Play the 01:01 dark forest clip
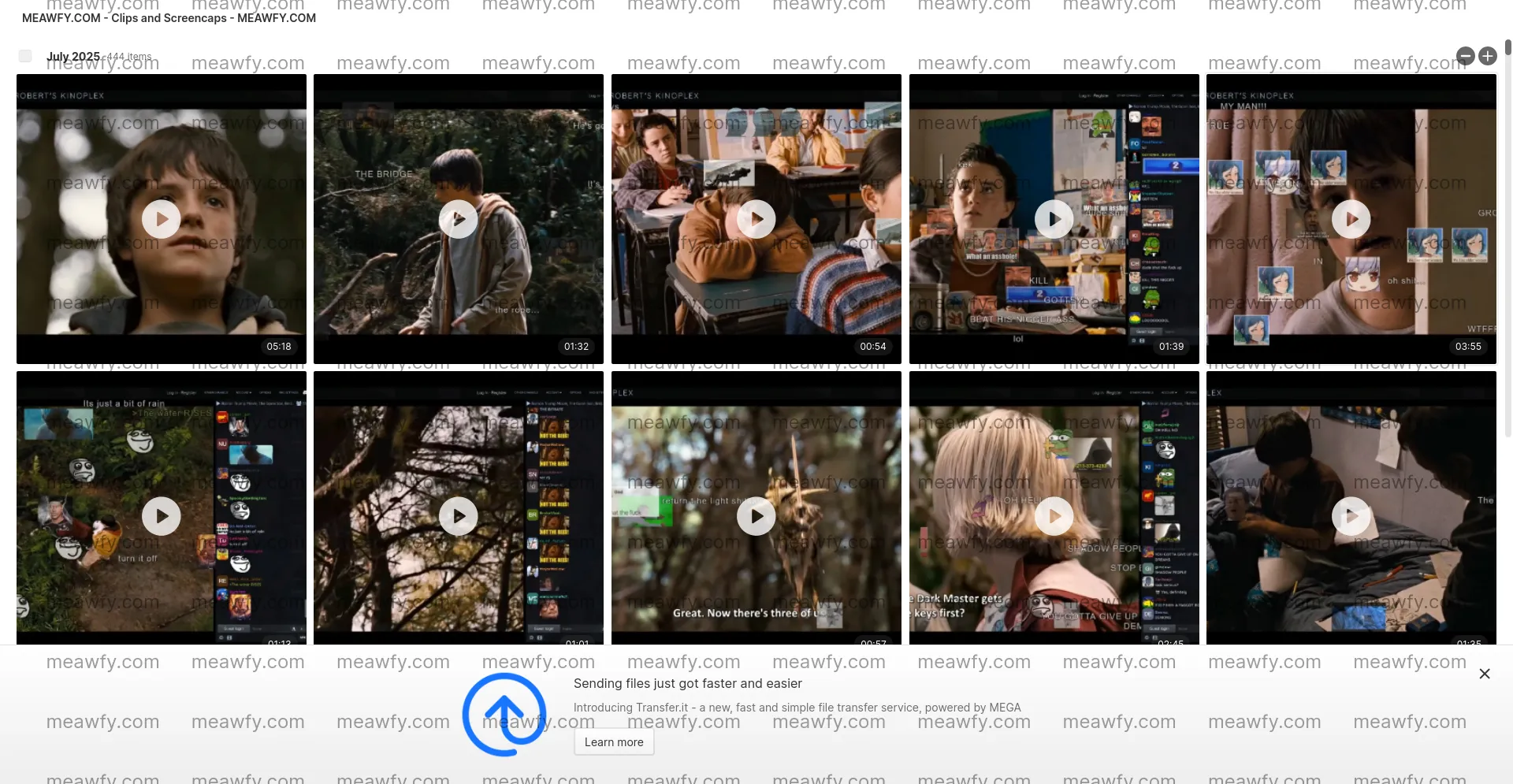The image size is (1513, 784). pos(459,516)
